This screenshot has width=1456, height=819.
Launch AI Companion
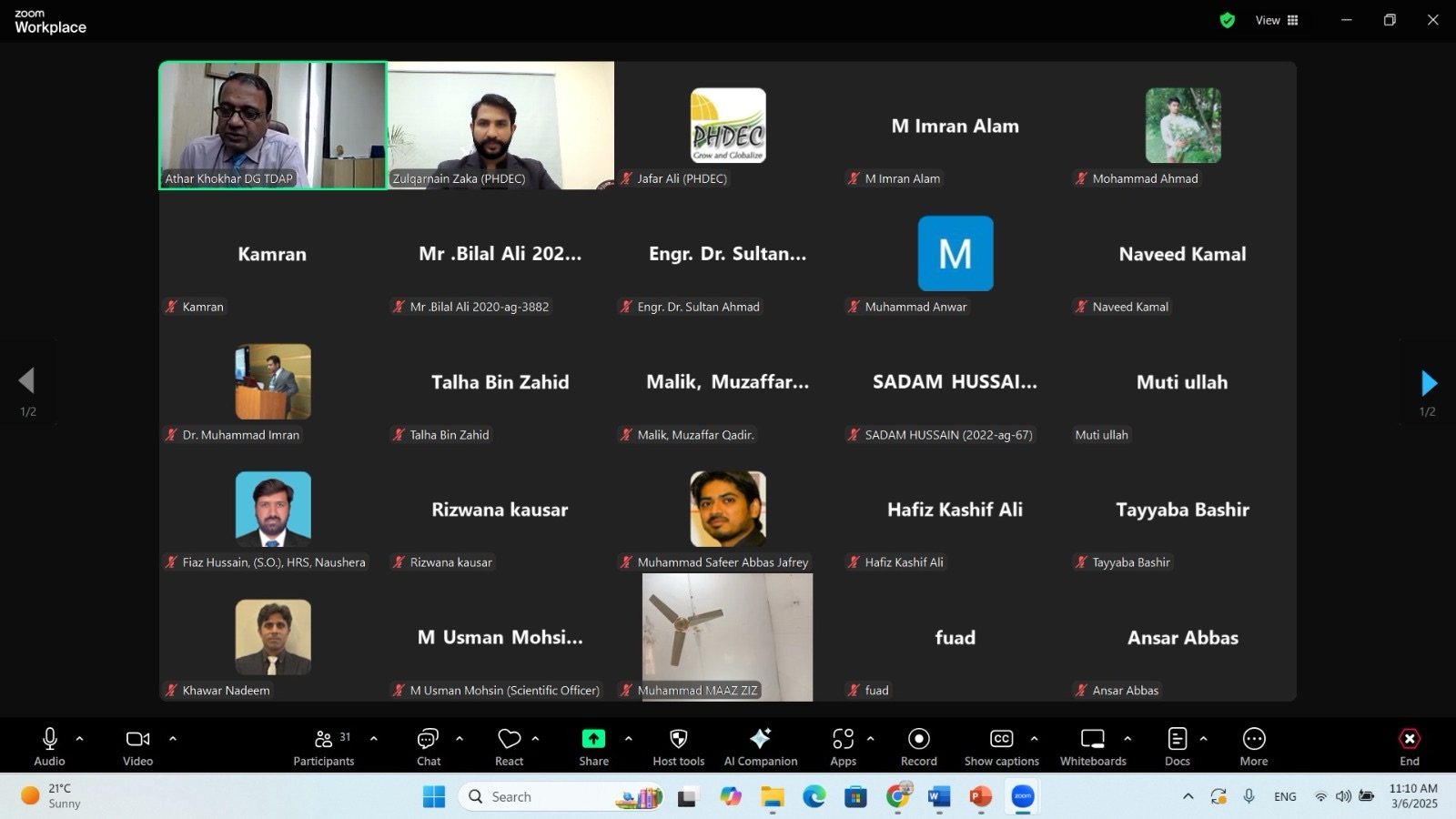(760, 747)
